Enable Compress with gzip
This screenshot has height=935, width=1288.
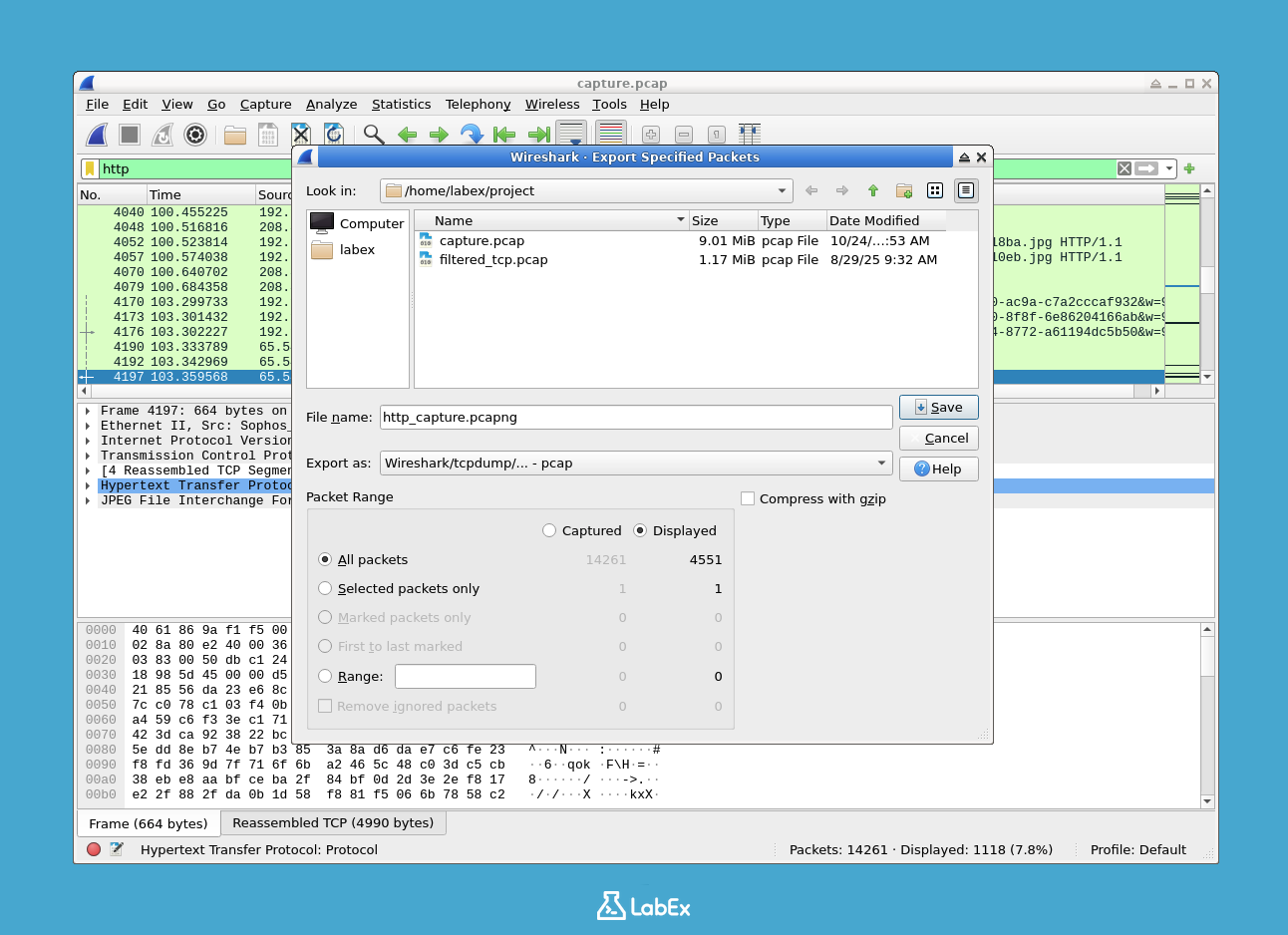[748, 498]
